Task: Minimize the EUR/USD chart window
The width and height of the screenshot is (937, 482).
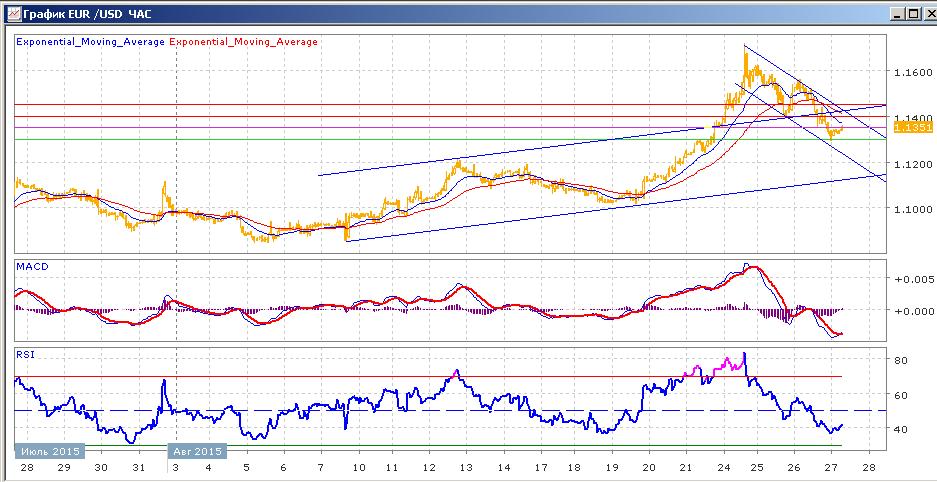Action: point(897,13)
